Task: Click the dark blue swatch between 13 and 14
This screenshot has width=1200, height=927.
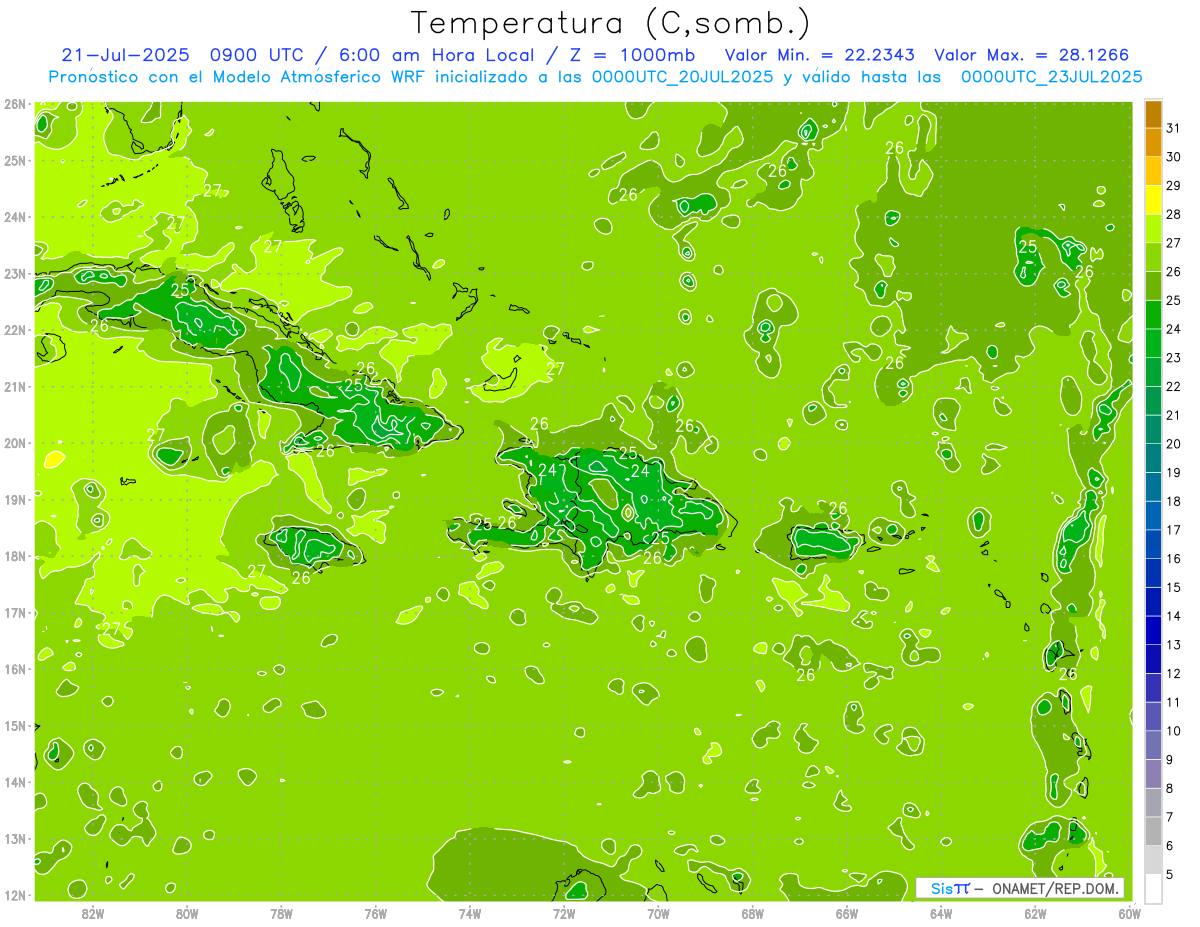Action: pos(1153,631)
